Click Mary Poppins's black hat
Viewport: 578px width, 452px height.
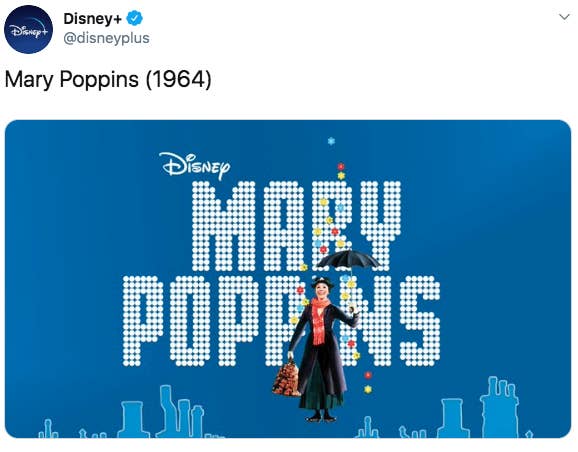click(x=322, y=282)
